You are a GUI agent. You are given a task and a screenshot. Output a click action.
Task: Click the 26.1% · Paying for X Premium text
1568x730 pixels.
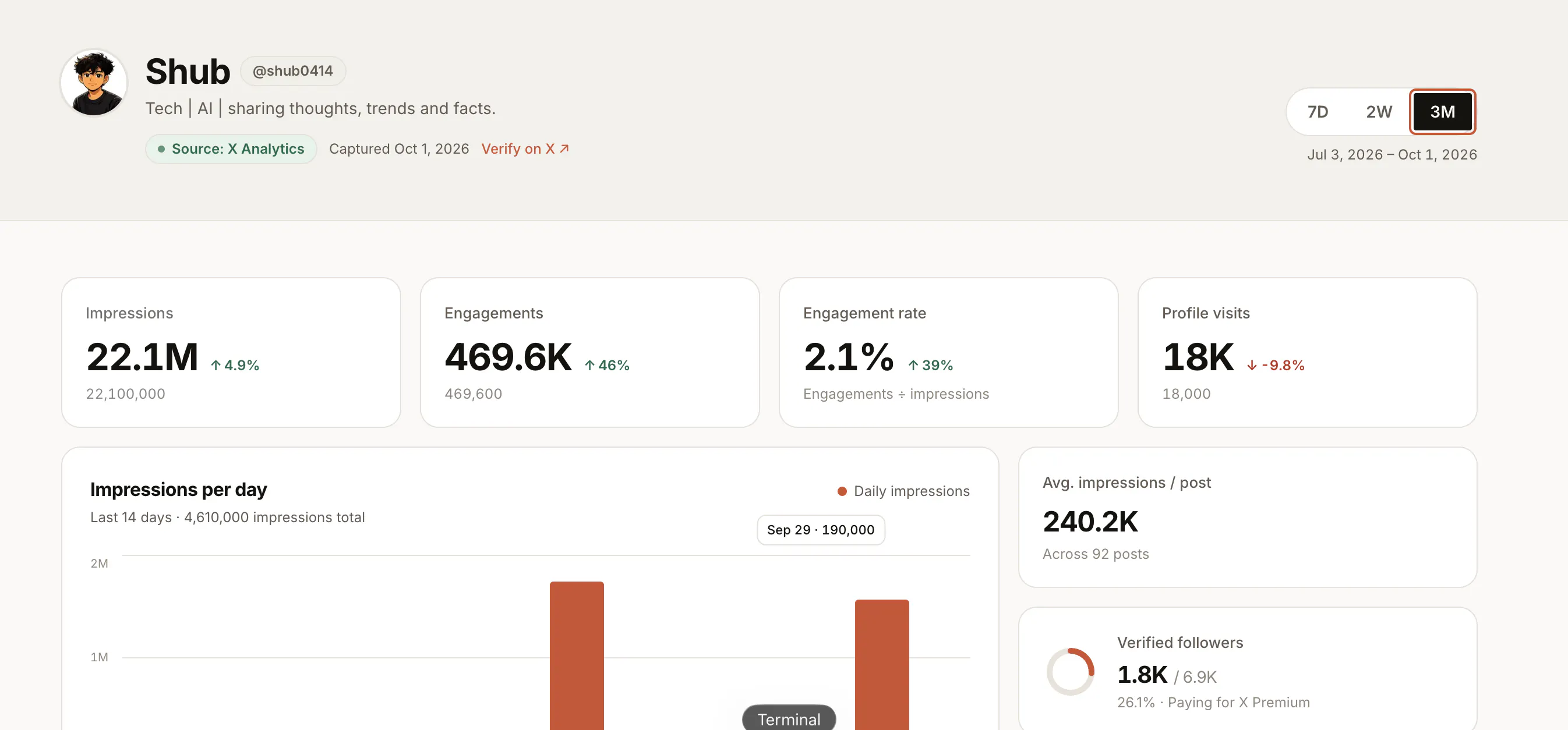tap(1213, 703)
